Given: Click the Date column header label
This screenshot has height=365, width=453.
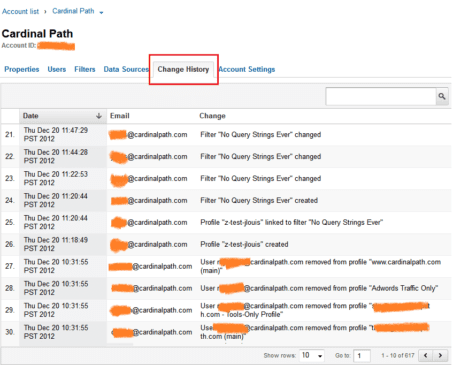Looking at the screenshot, I should point(31,116).
